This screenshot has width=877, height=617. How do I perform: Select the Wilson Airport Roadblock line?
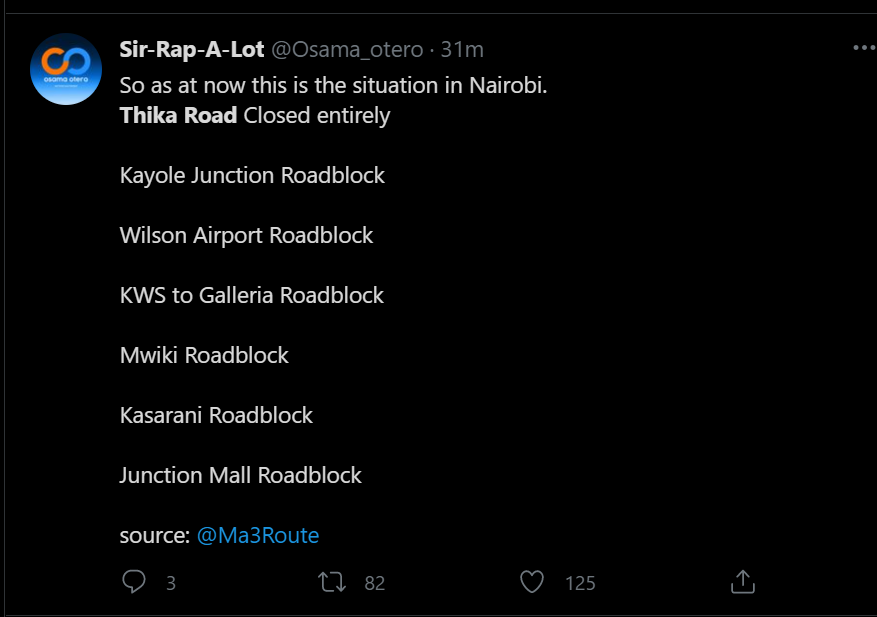(x=246, y=236)
